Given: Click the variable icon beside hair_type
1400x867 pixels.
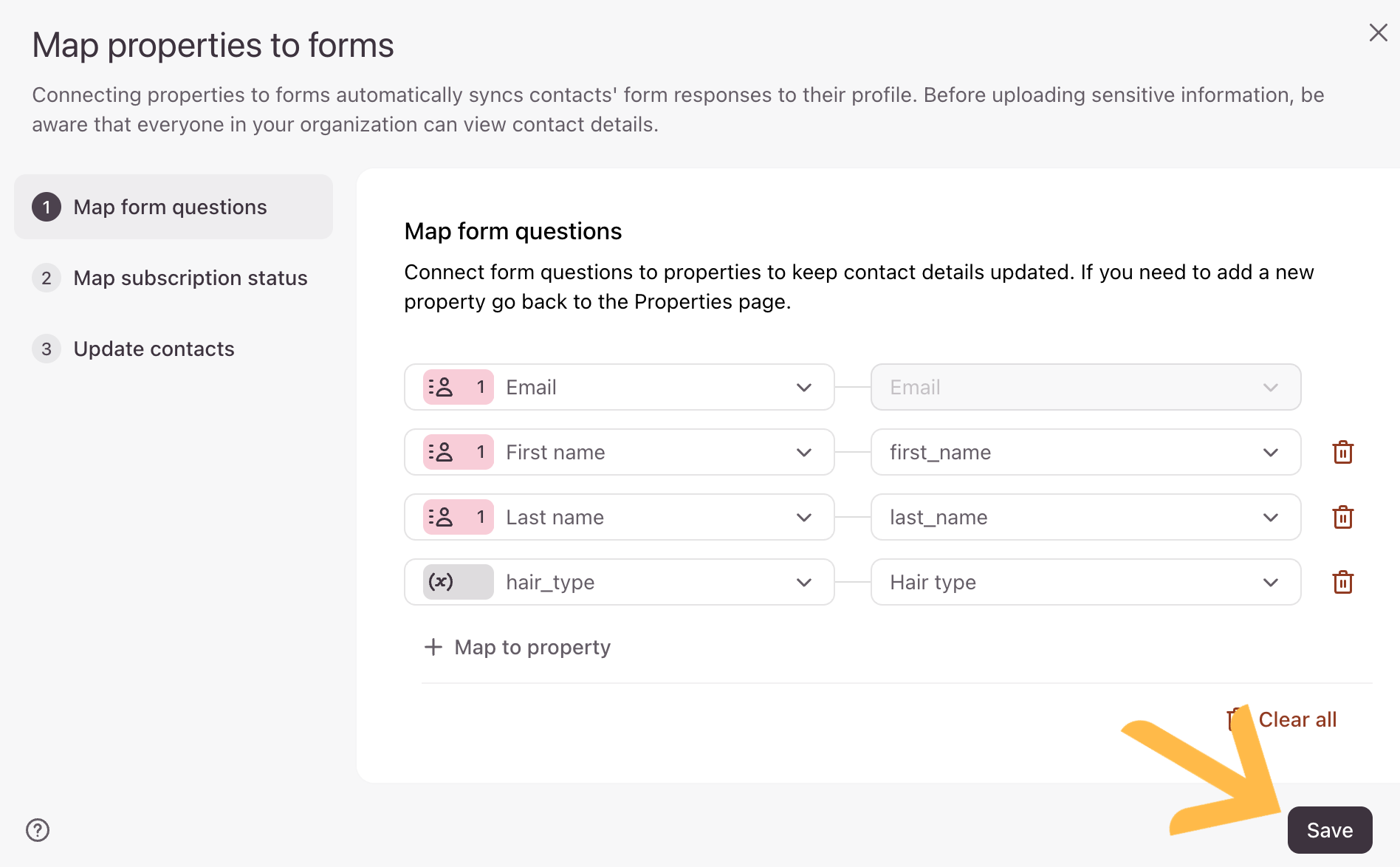Looking at the screenshot, I should tap(442, 582).
